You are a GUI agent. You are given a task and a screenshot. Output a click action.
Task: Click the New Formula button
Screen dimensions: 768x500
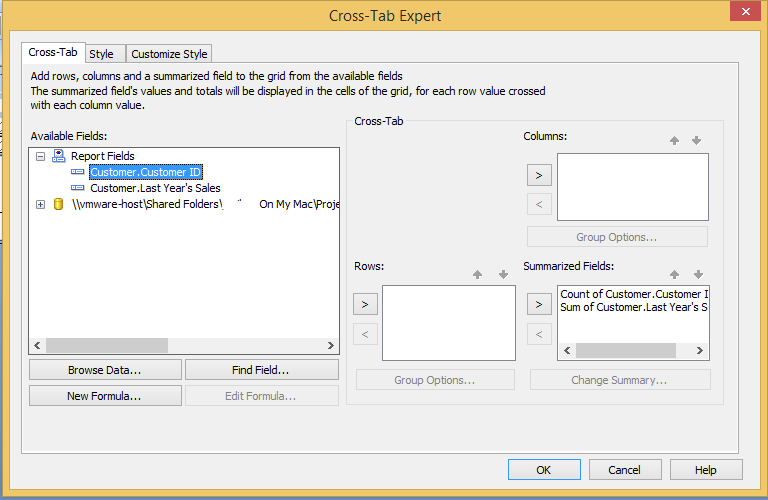pos(105,396)
